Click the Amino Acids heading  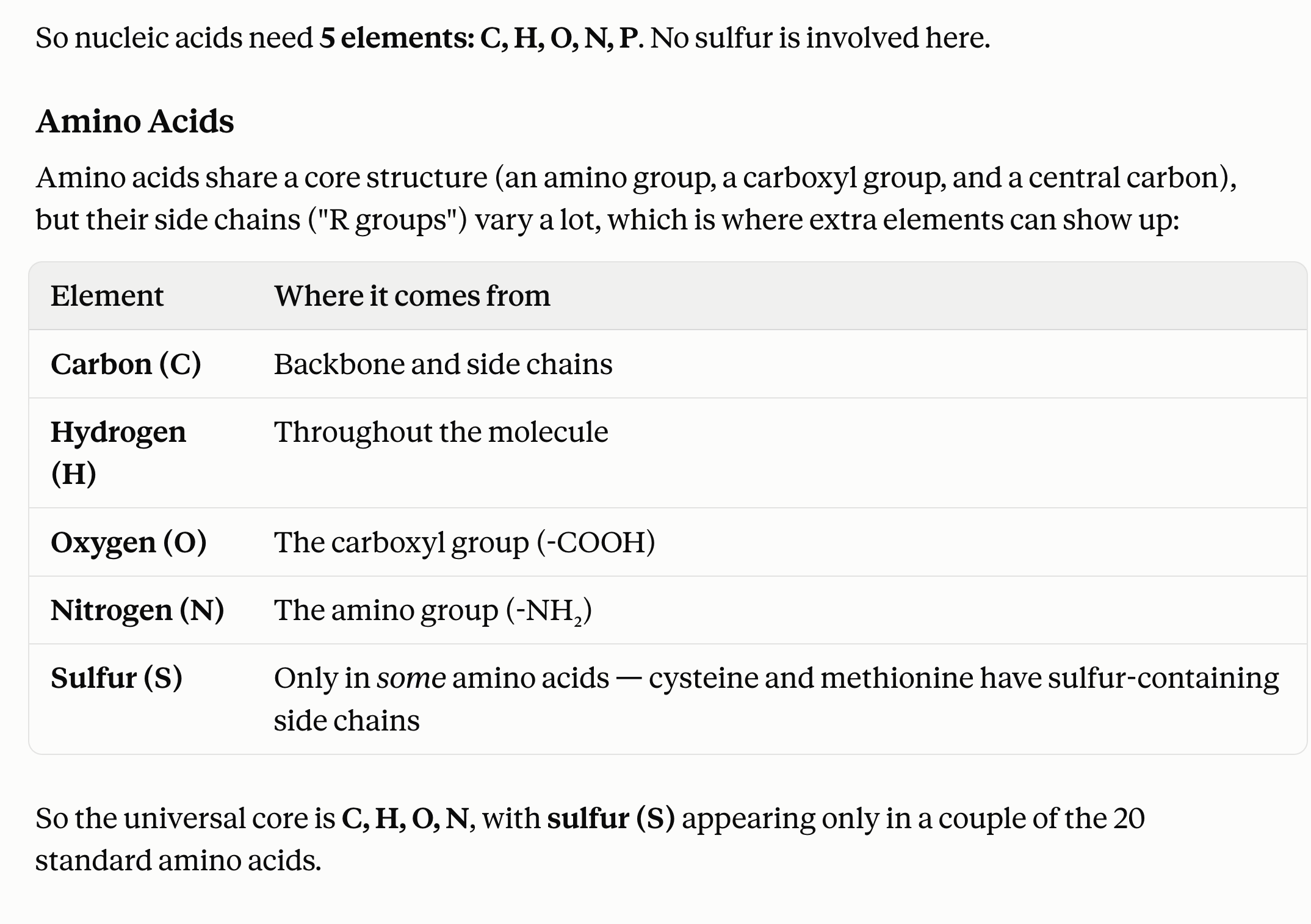(135, 121)
